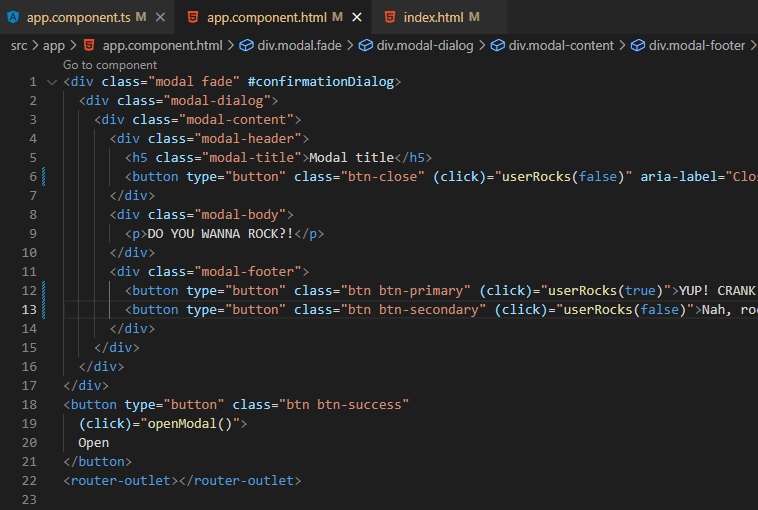Click the div.modal.fade breadcrumb symbol icon
The height and width of the screenshot is (510, 758).
pos(246,45)
